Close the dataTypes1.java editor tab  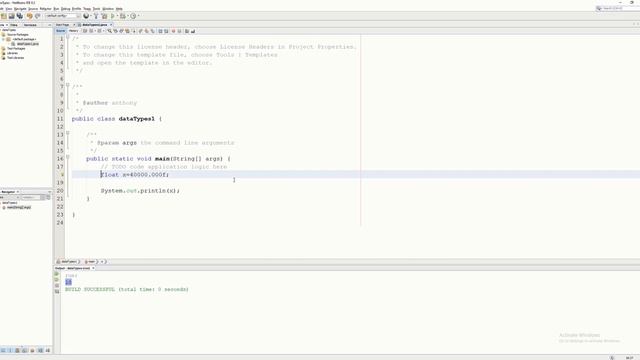pos(111,25)
